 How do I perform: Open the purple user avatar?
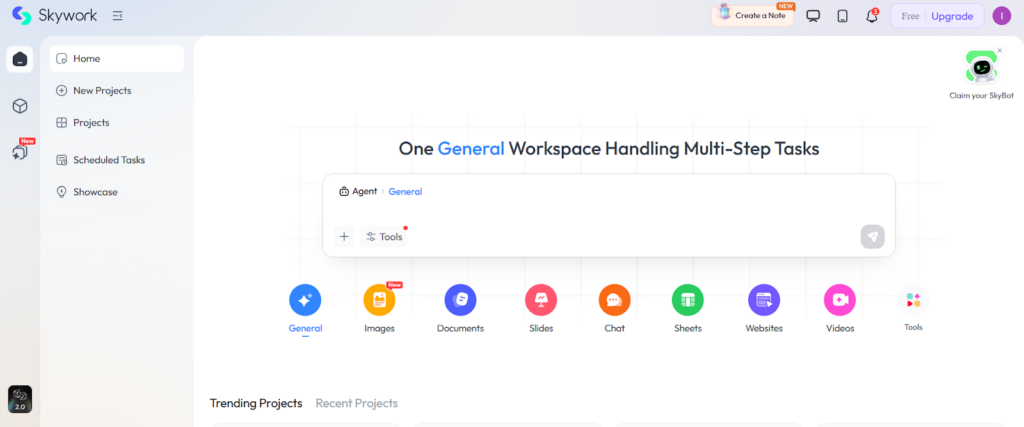tap(1002, 16)
